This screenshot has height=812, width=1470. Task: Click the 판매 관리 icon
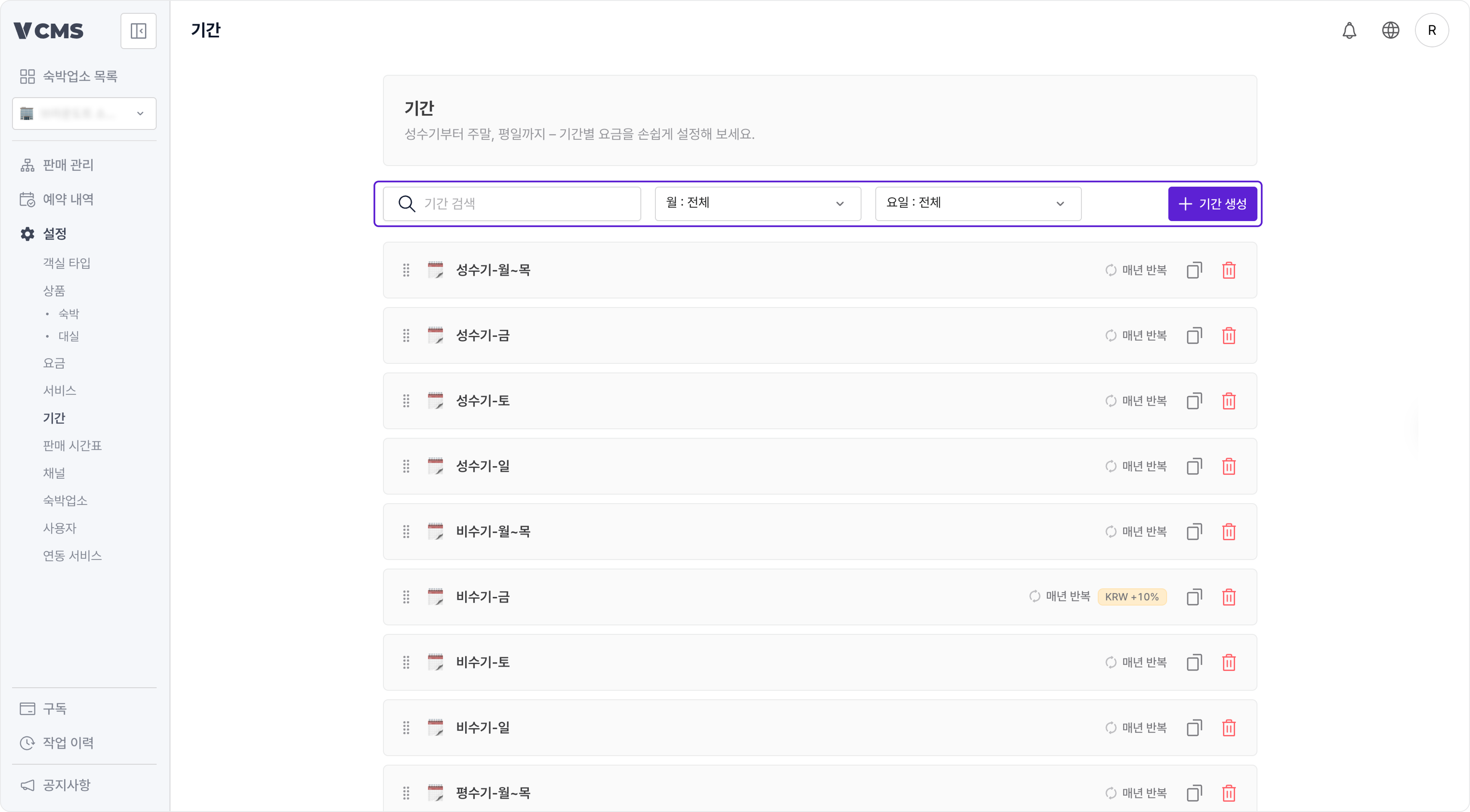(27, 165)
